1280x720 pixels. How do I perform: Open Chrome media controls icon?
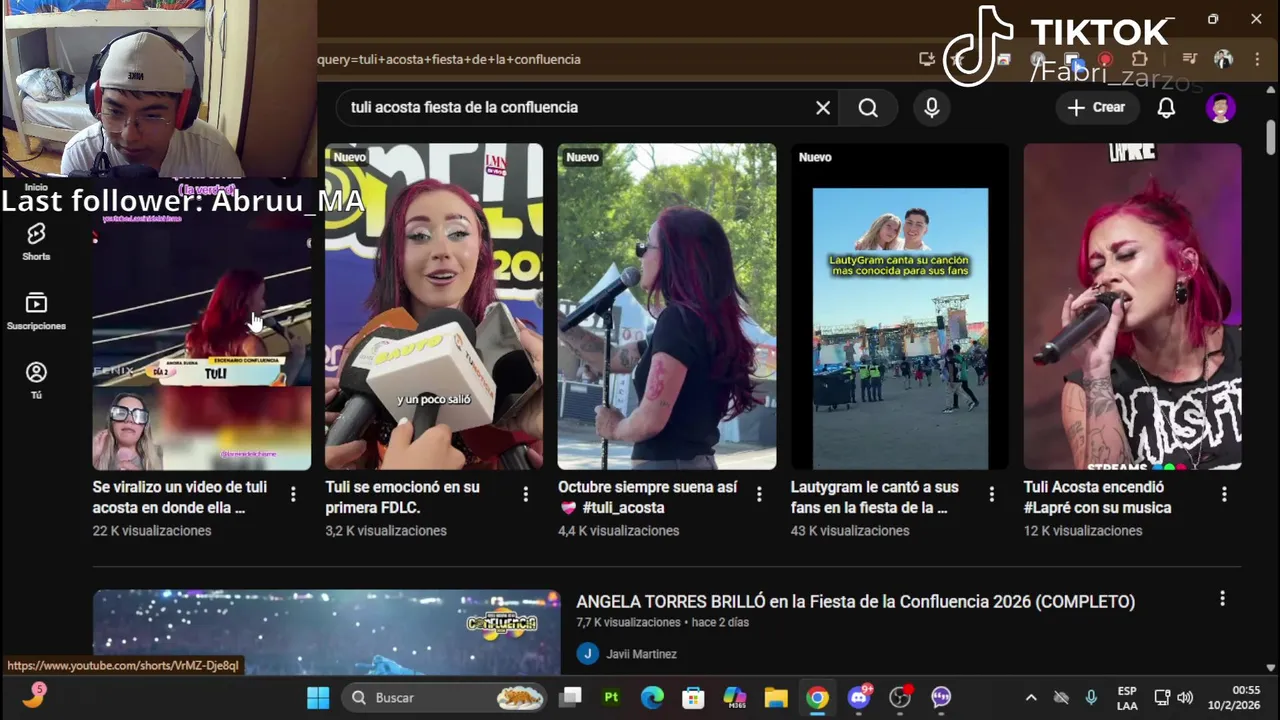pyautogui.click(x=1189, y=59)
